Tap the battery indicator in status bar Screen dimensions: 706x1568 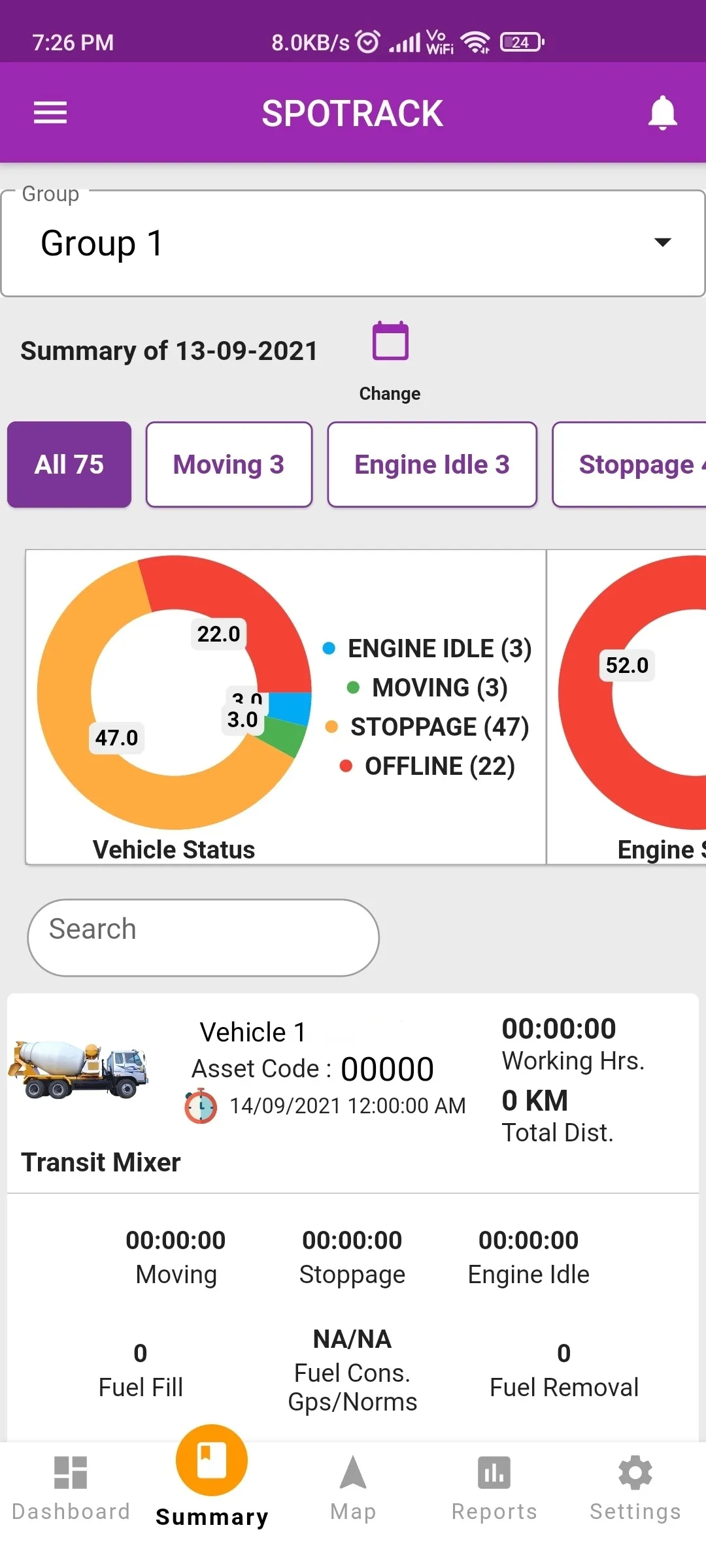click(x=522, y=42)
